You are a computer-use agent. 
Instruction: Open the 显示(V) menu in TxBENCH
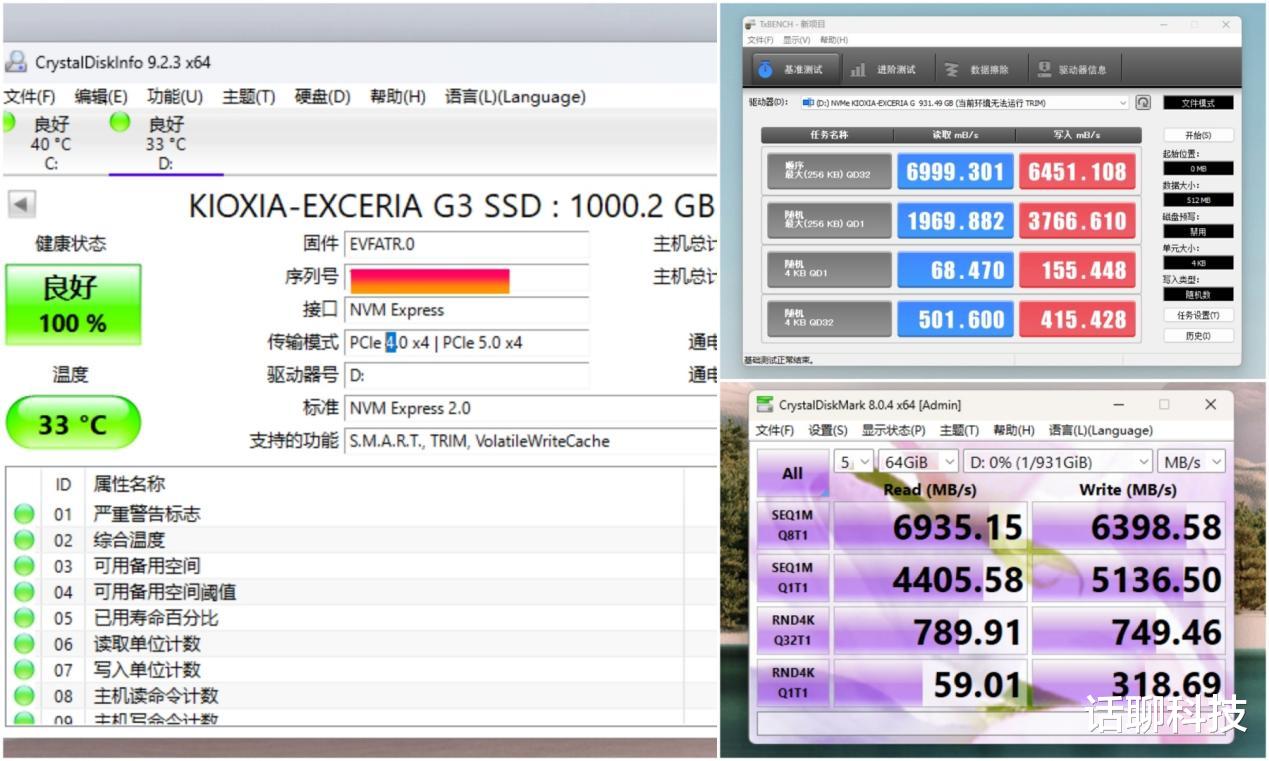(x=797, y=40)
